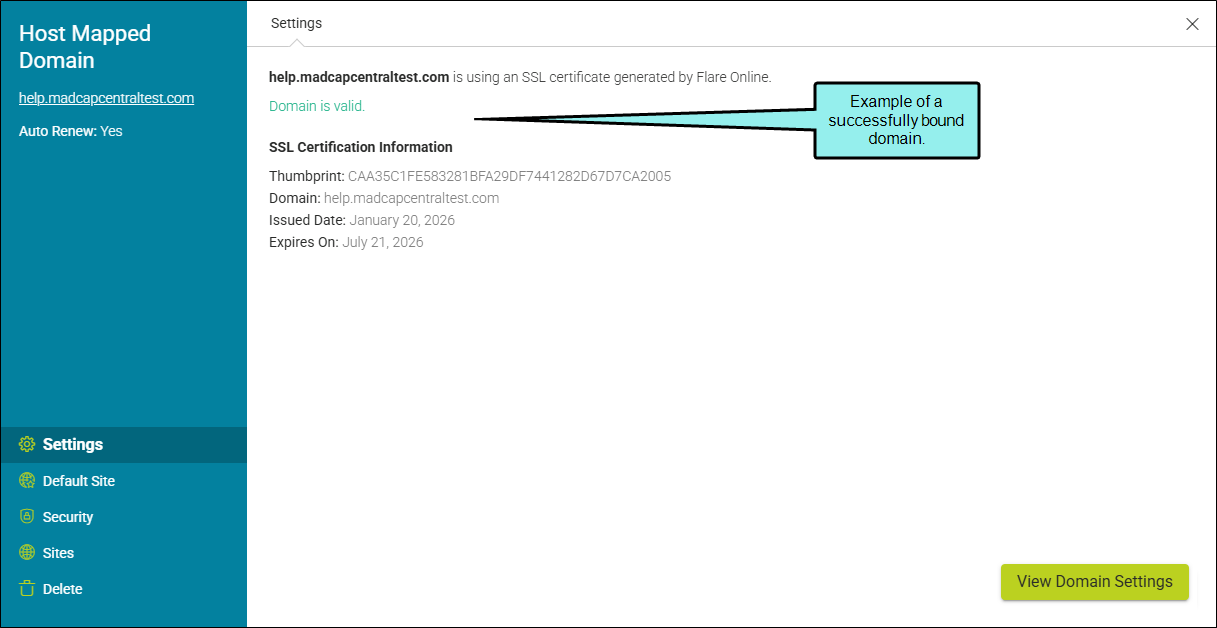Screen dimensions: 1217x628
Task: Click the Auto Renew: Yes text
Action: pos(71,131)
